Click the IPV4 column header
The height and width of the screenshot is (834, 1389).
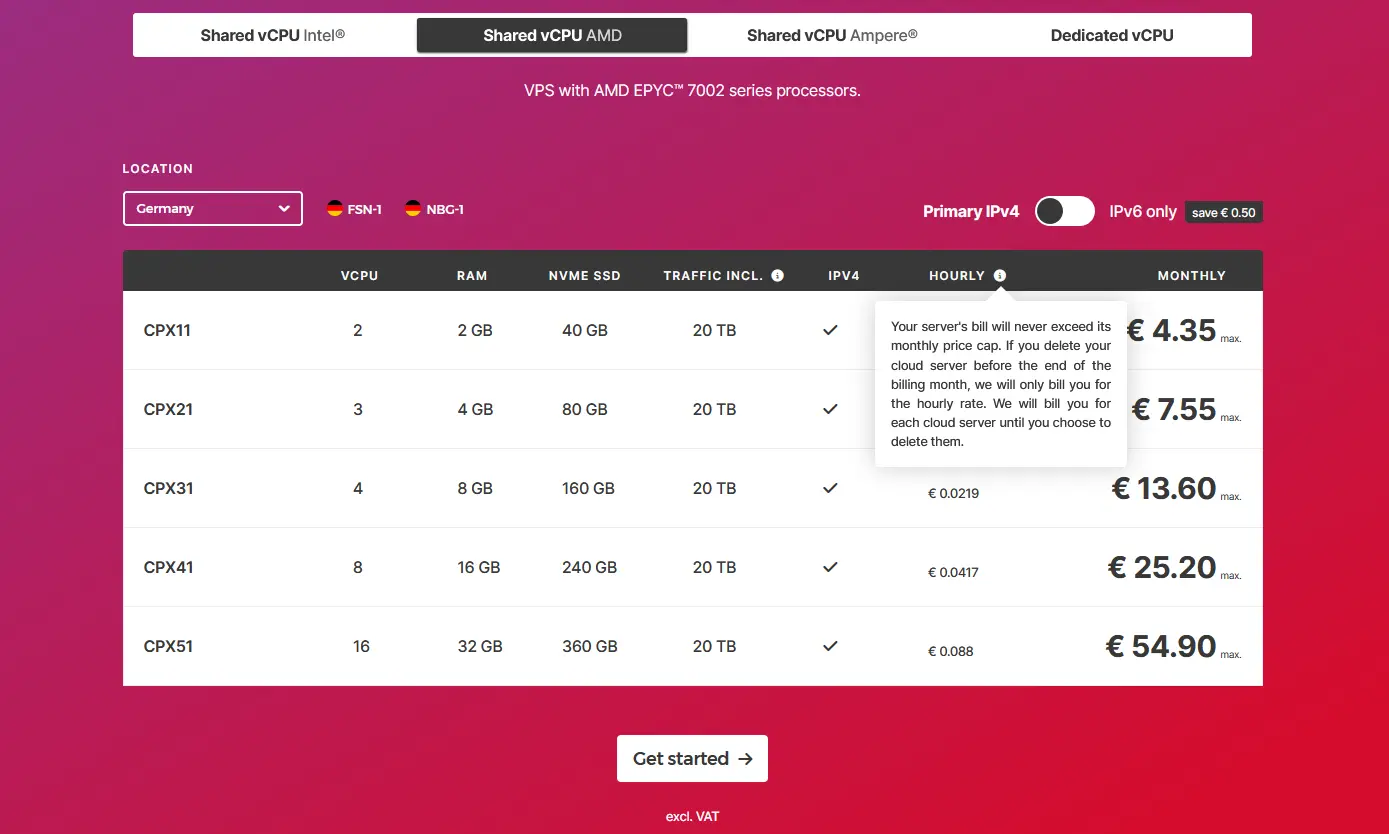pos(844,276)
